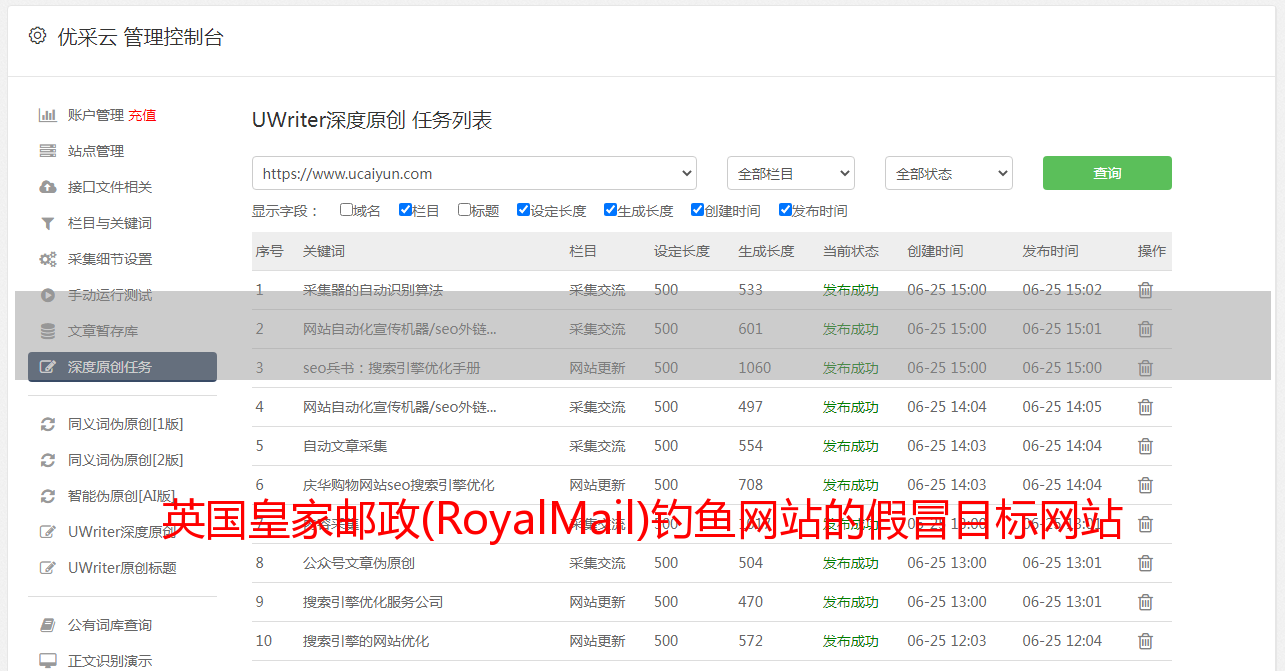Image resolution: width=1285 pixels, height=671 pixels.
Task: Delete row 10 搜索引擎的网站优化
Action: pos(1145,641)
